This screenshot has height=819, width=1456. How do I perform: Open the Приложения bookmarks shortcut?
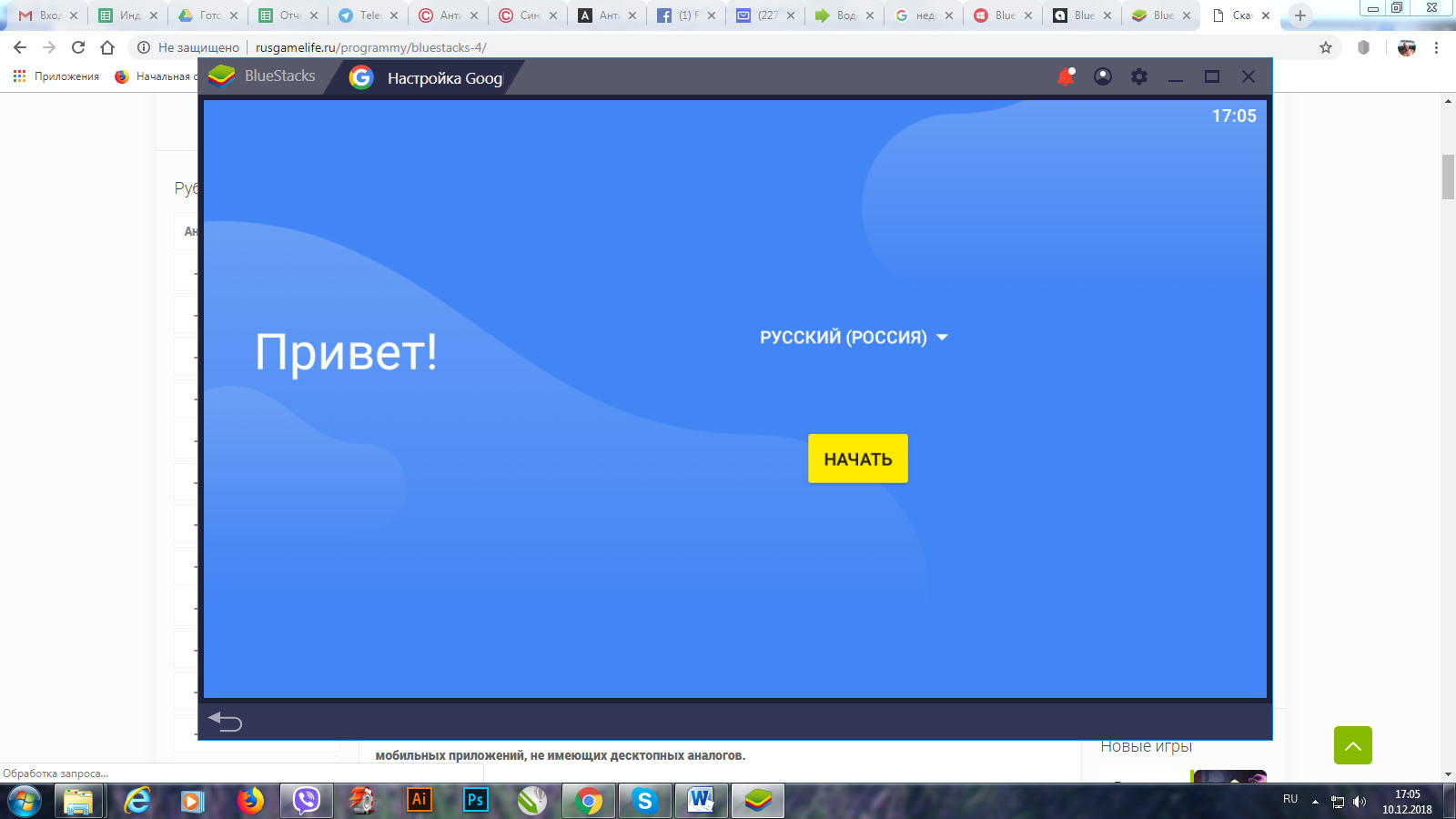tap(56, 76)
